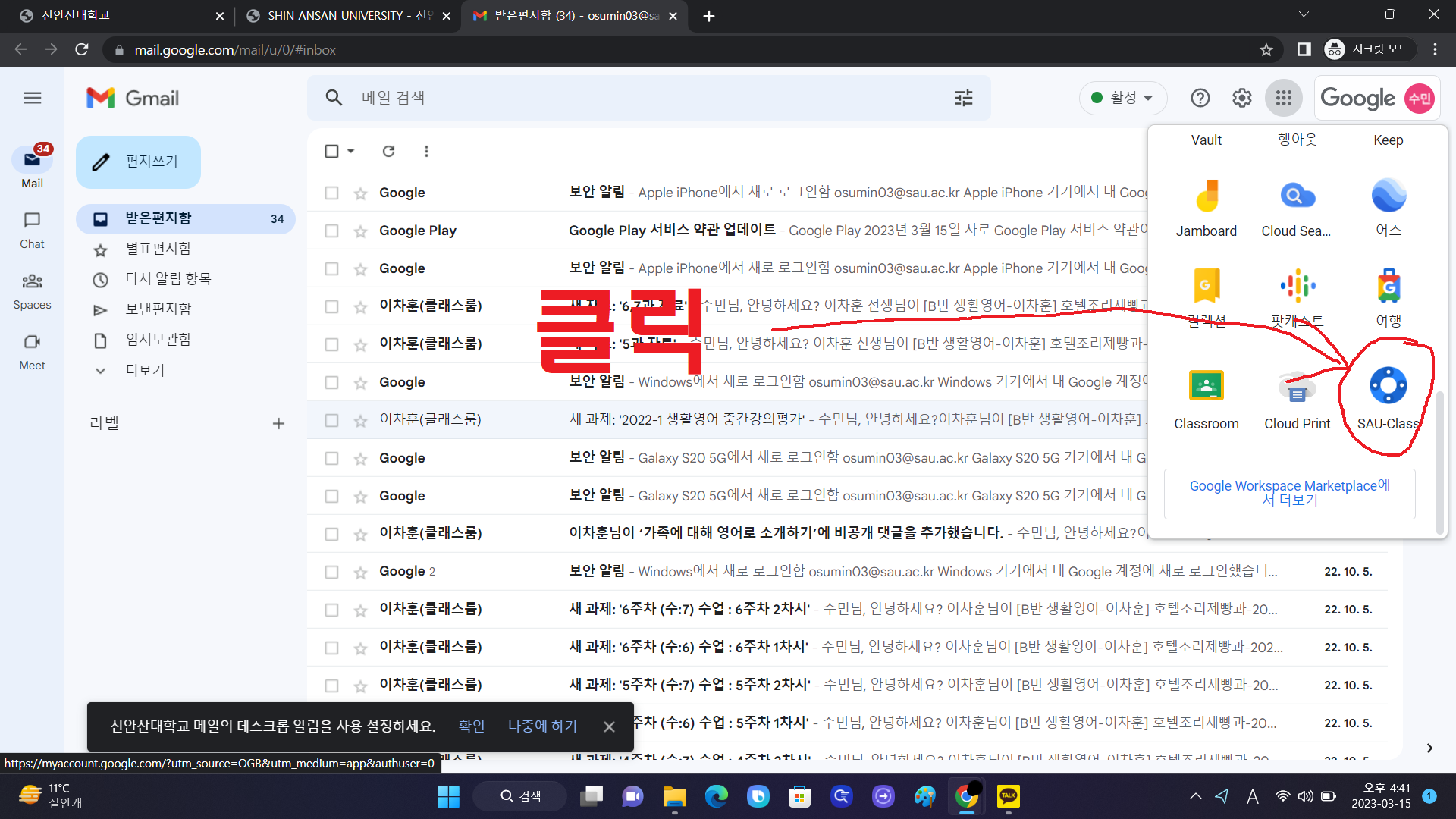Confirm desktop notifications with 확인
This screenshot has width=1456, height=819.
[471, 726]
